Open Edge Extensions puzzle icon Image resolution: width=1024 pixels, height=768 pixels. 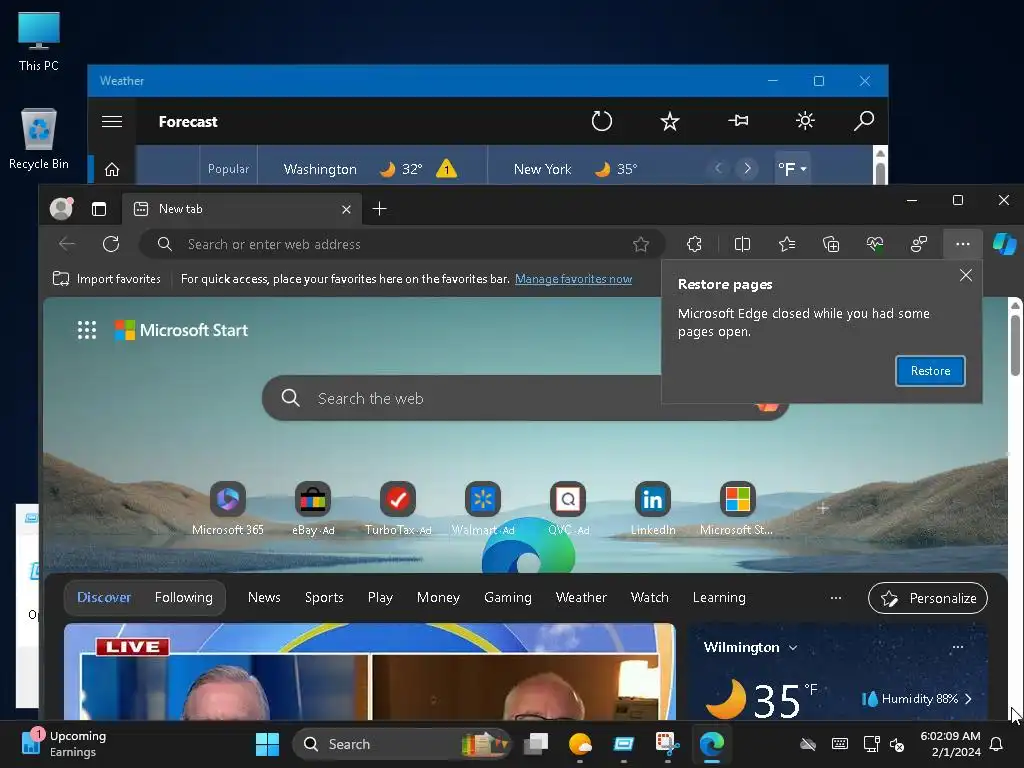694,244
